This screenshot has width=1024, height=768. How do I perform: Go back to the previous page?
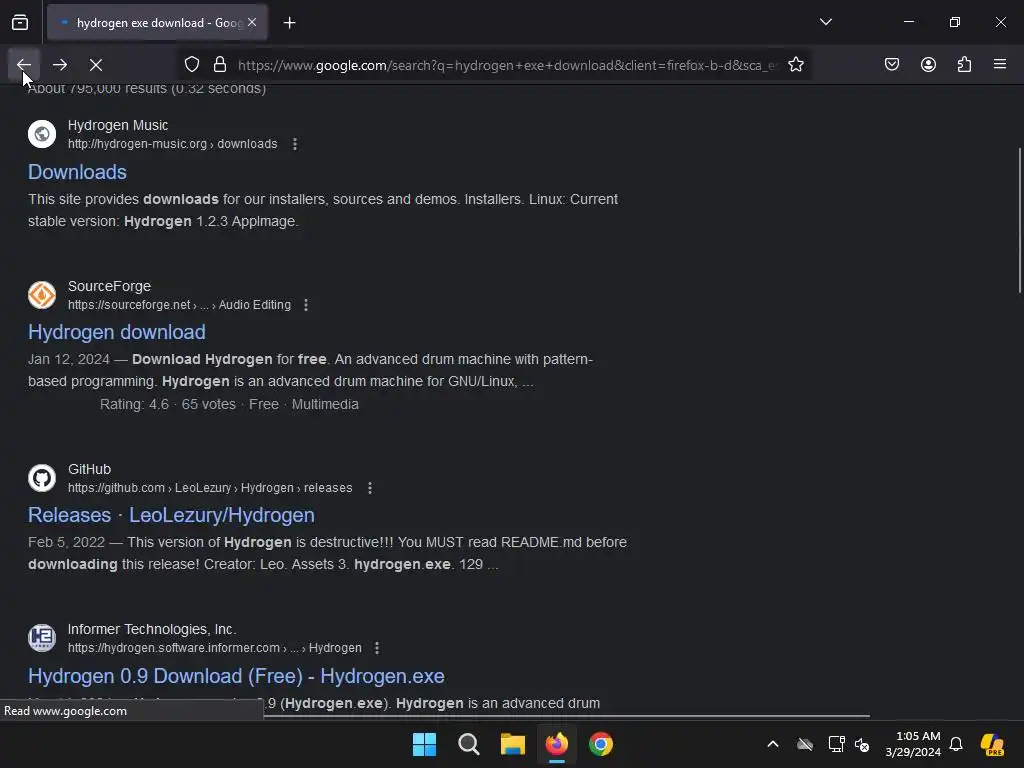tap(24, 65)
